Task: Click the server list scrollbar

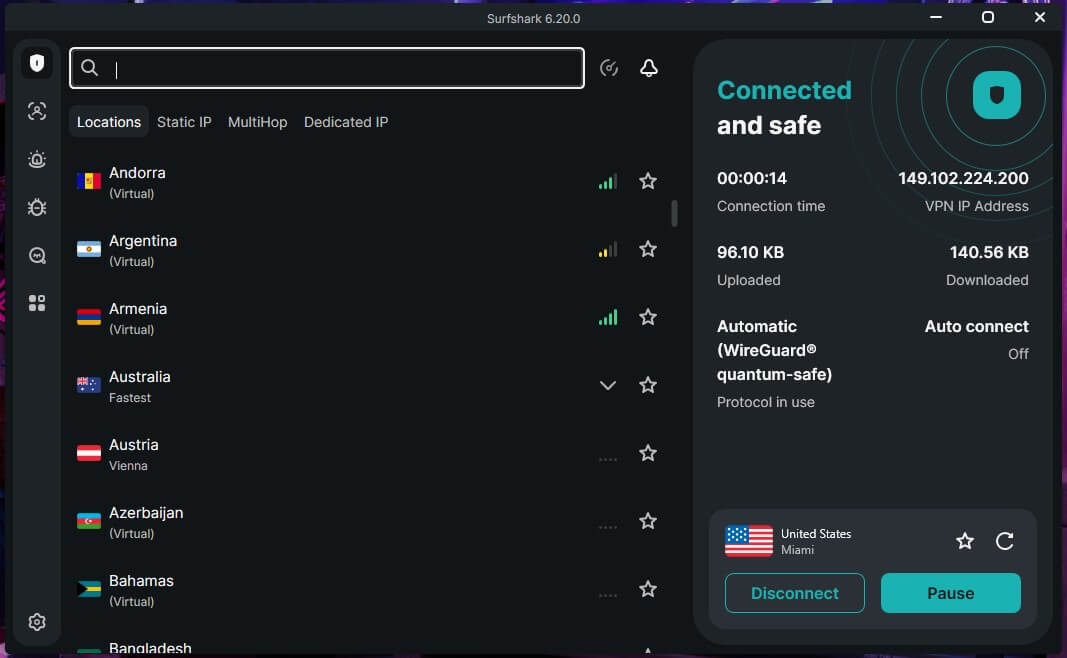Action: [x=674, y=213]
